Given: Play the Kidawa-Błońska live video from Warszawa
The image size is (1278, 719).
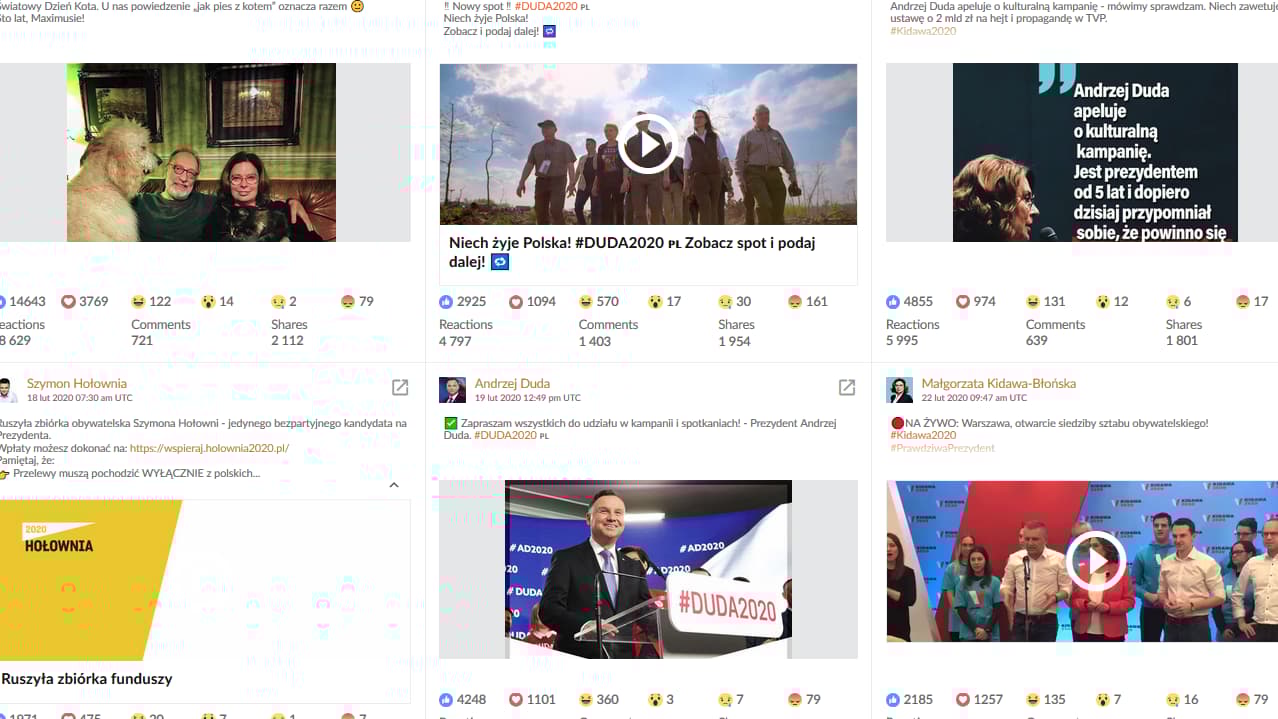Looking at the screenshot, I should (1095, 561).
